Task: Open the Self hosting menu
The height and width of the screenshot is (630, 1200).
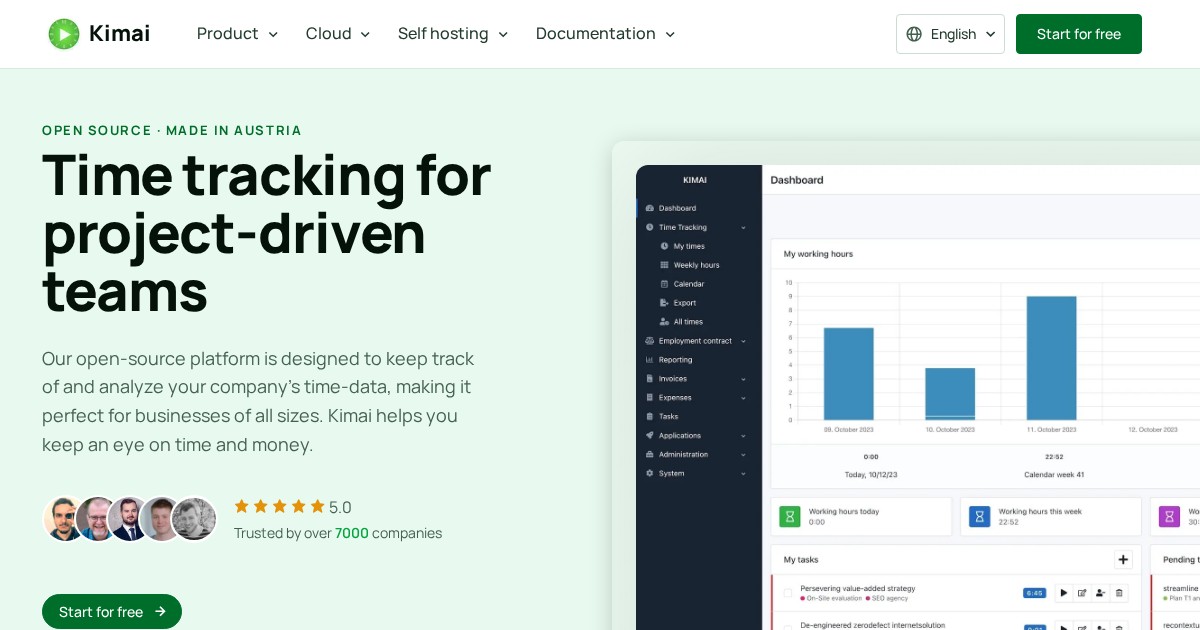Action: tap(453, 34)
